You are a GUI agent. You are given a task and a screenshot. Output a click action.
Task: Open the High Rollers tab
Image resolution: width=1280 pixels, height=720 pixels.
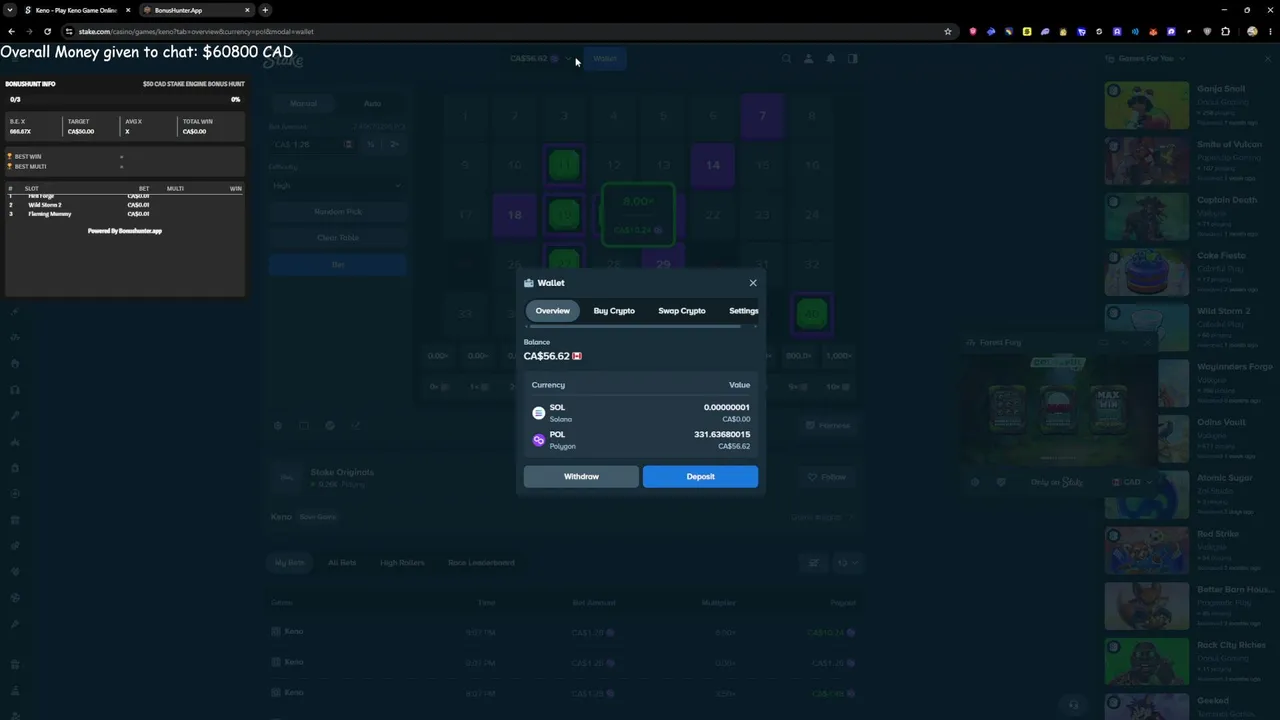pyautogui.click(x=402, y=563)
